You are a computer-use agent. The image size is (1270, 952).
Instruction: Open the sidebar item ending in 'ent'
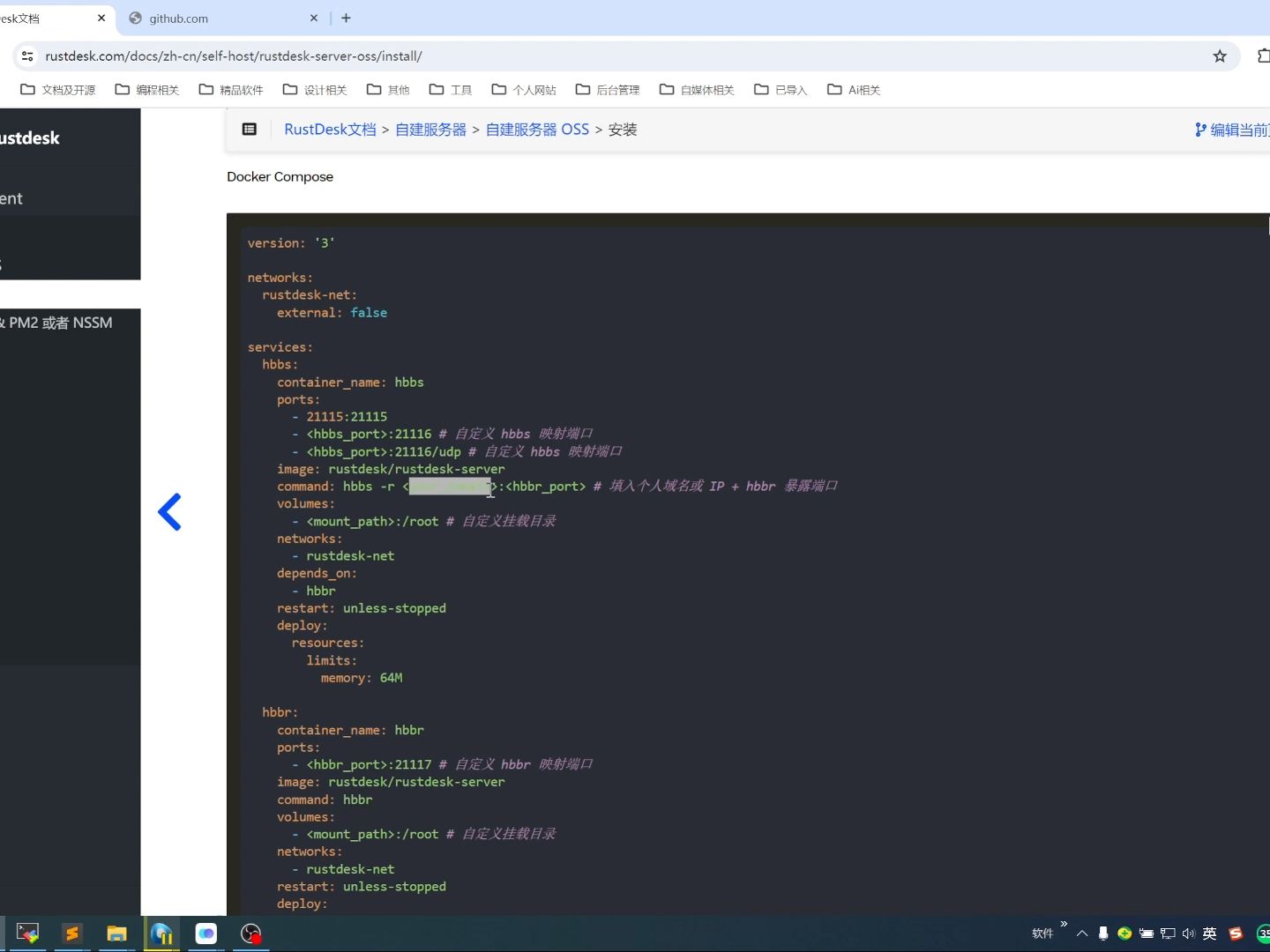(11, 198)
